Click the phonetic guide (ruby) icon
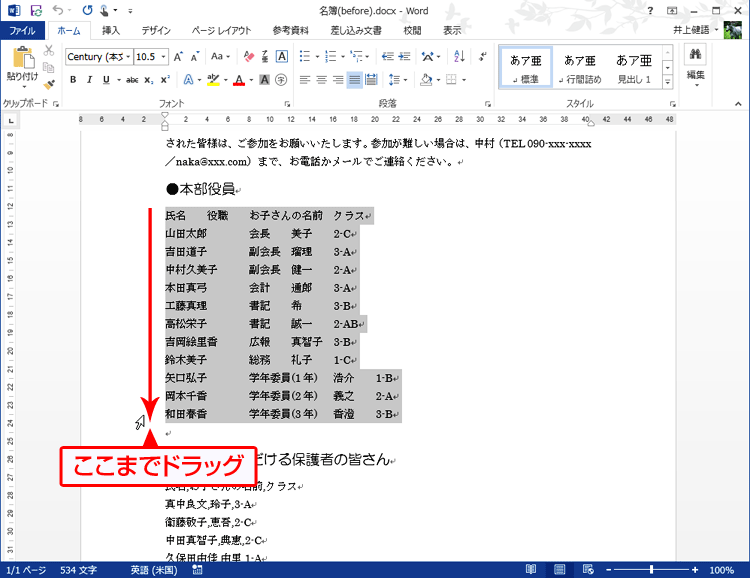Screen dimensions: 750x578 [265, 56]
